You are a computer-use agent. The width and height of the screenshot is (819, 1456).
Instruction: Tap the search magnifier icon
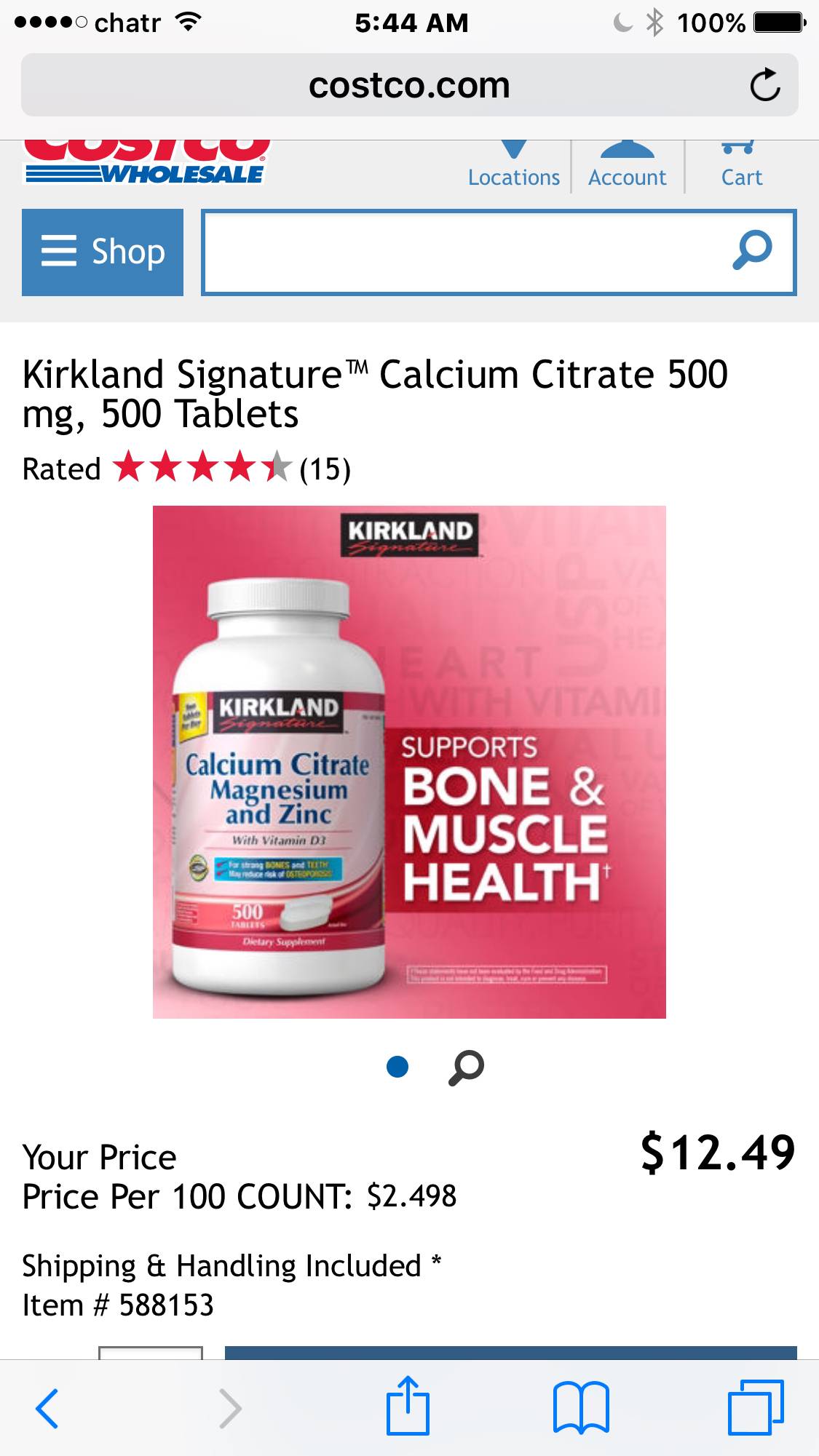click(x=752, y=251)
